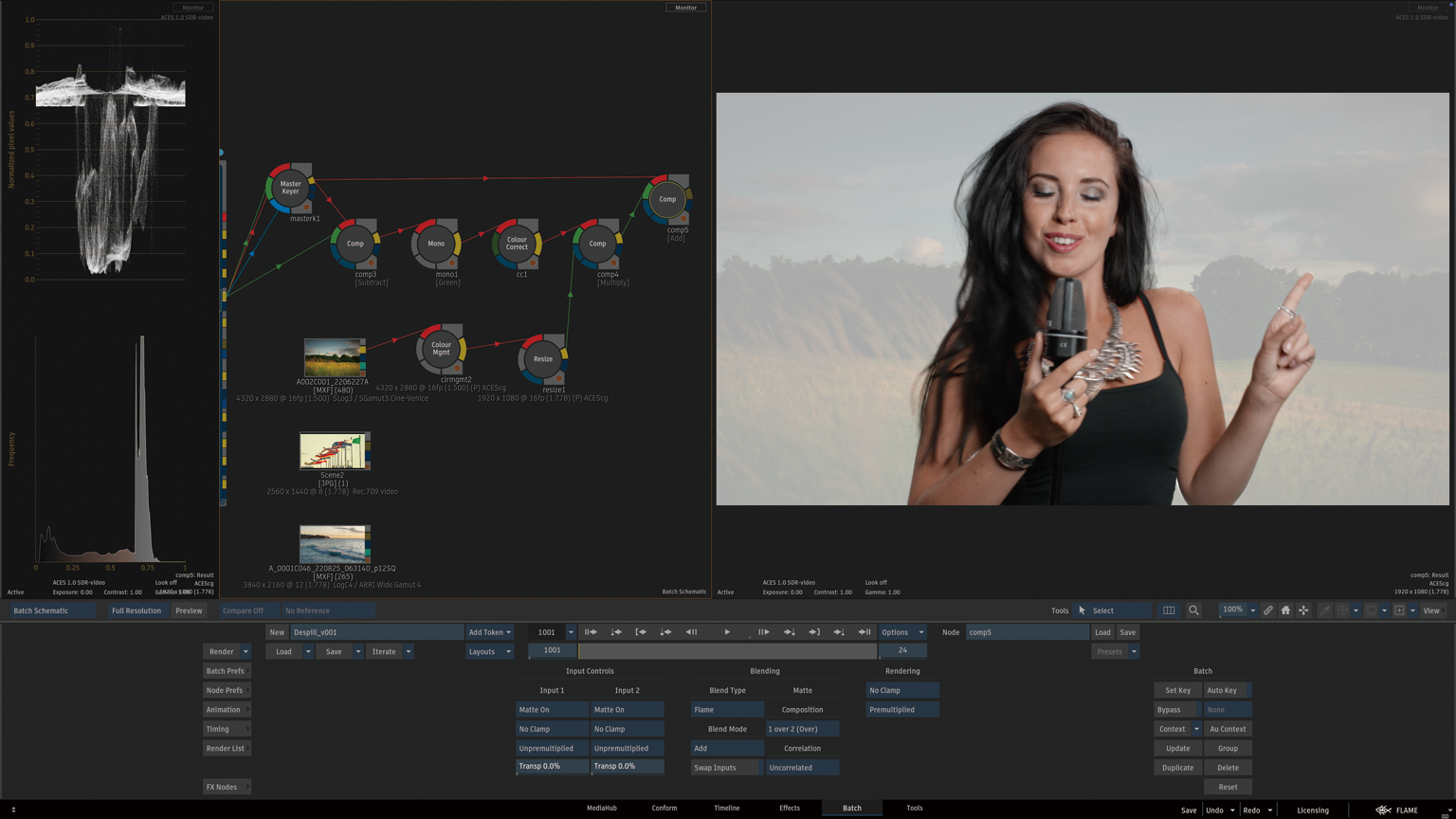Select the Master Keyer node masterk1
1456x819 pixels.
pyautogui.click(x=290, y=188)
